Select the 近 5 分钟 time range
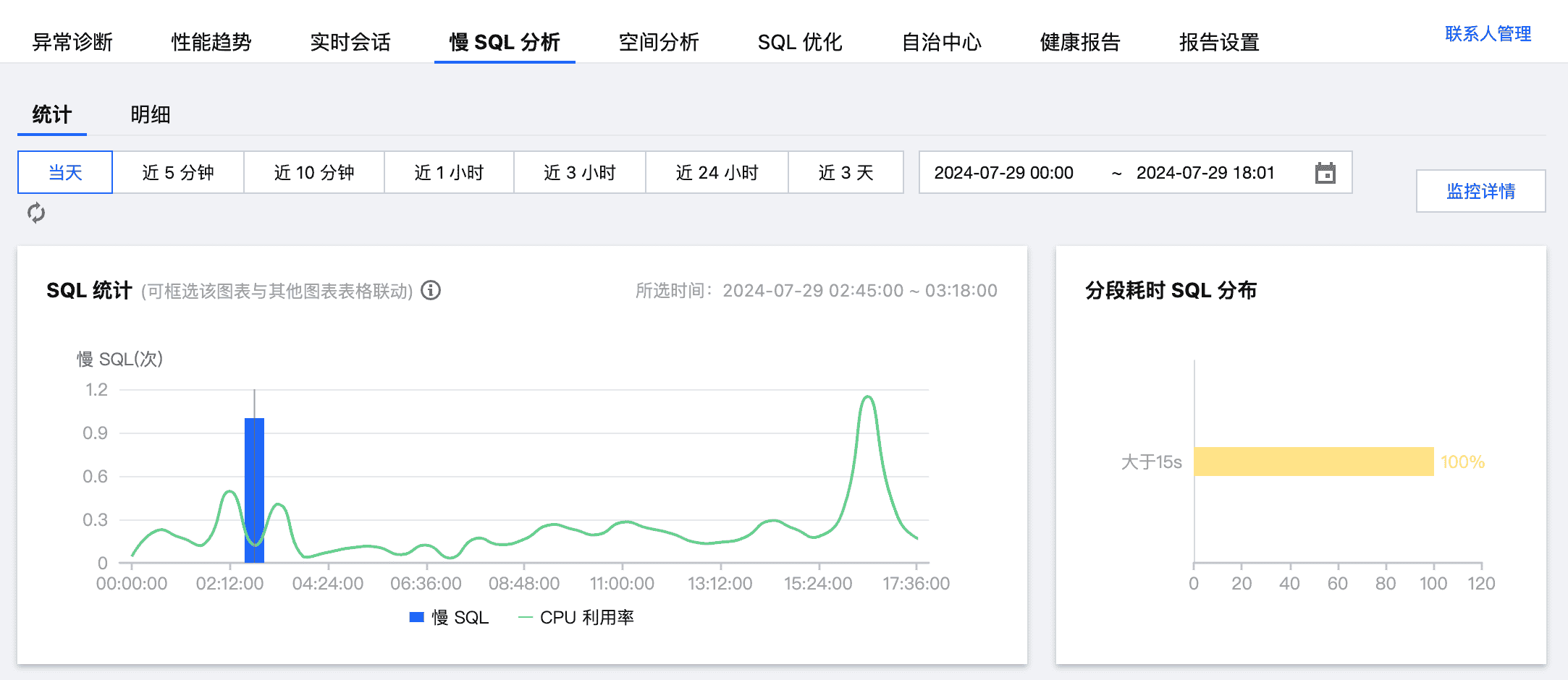The image size is (1568, 680). tap(178, 172)
